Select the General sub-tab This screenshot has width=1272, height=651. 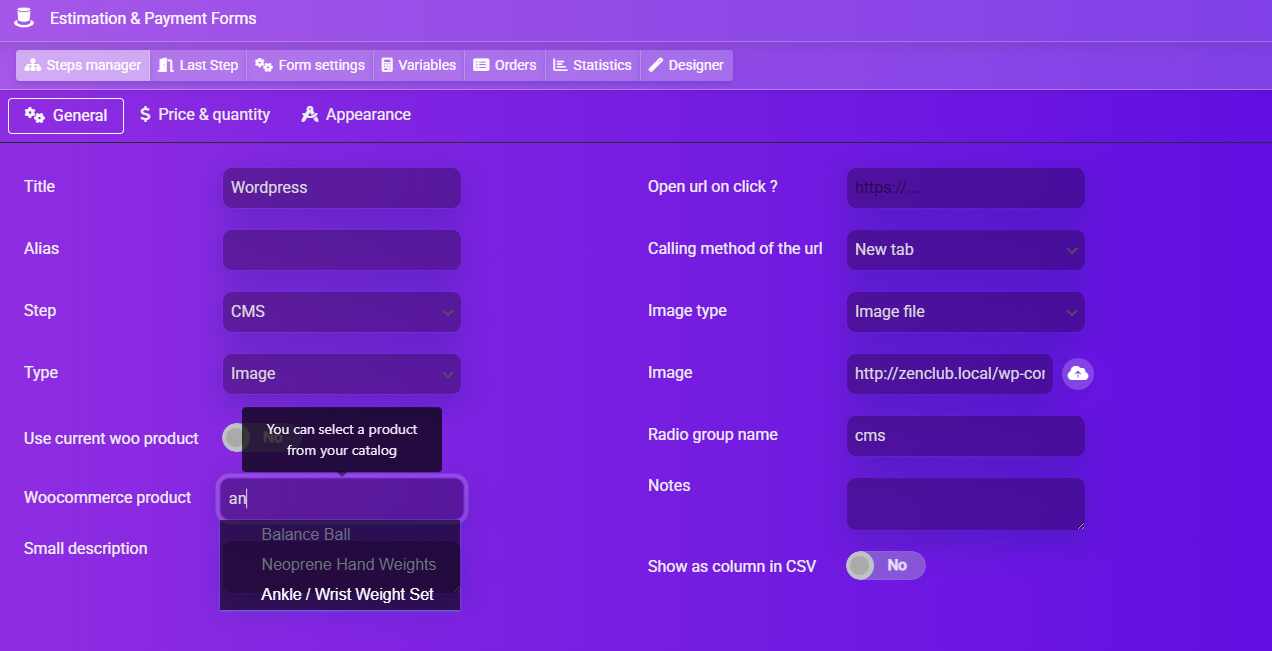(x=66, y=115)
